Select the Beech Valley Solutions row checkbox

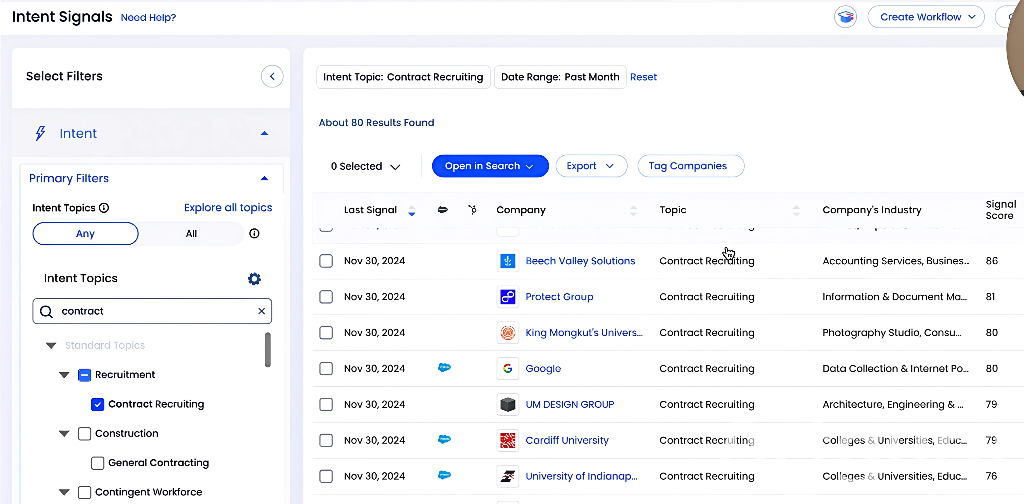pyautogui.click(x=326, y=261)
